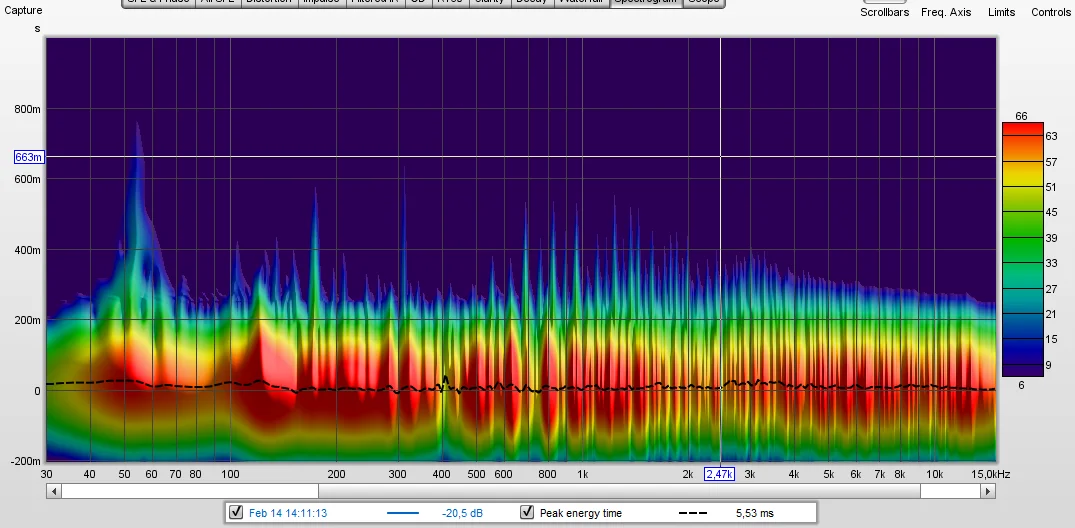Click the blue trace line sample in legend
This screenshot has height=528, width=1075.
pyautogui.click(x=402, y=513)
